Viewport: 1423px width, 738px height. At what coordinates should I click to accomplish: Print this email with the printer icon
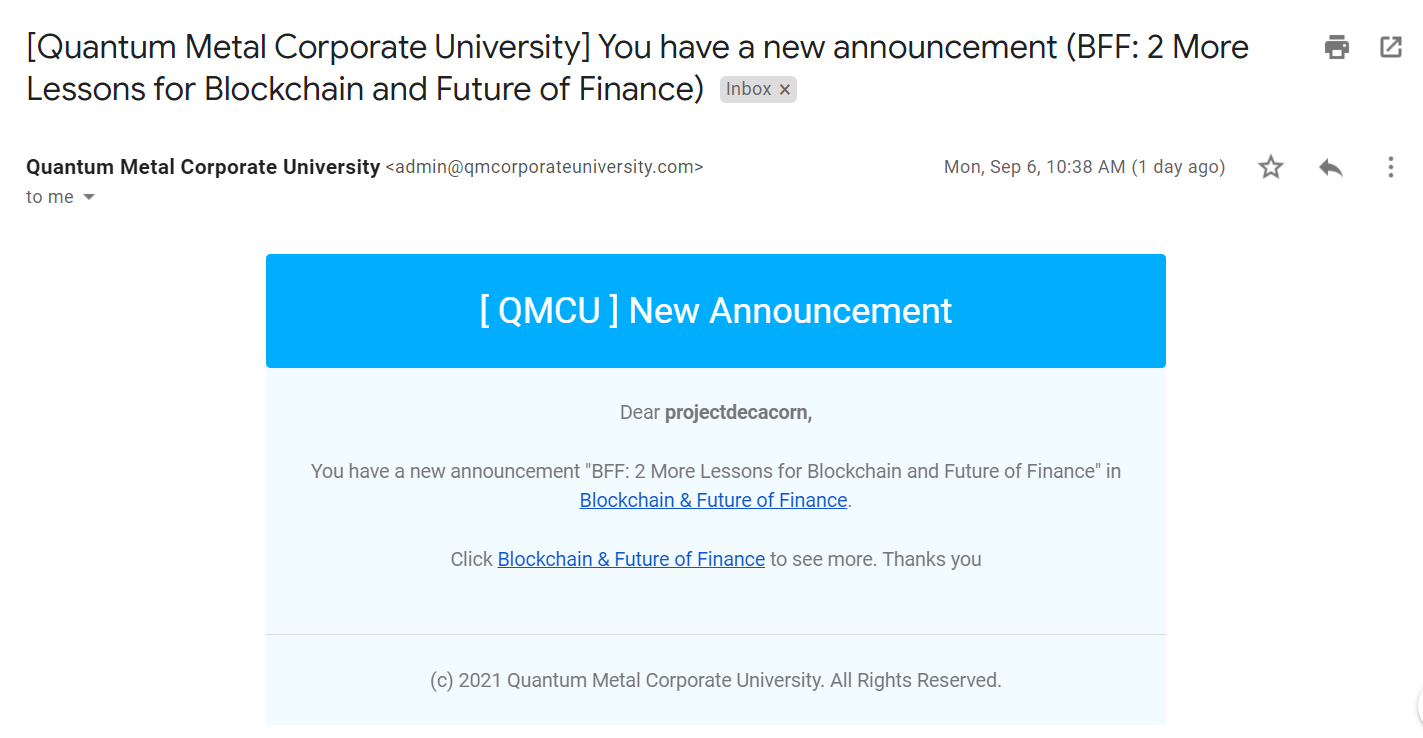pos(1337,47)
